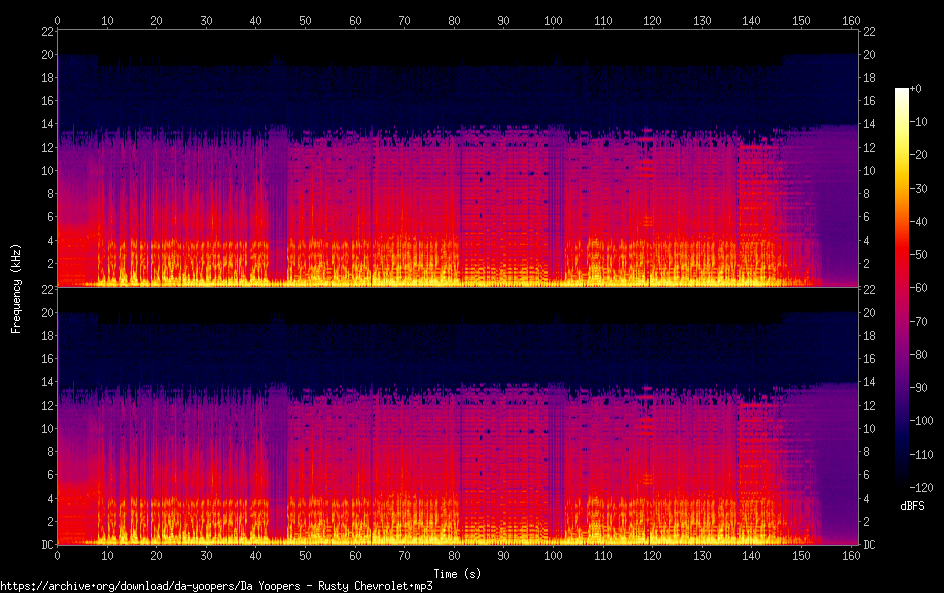Viewport: 944px width, 593px height.
Task: Select the 50 second tick on bottom time axis
Action: (305, 555)
